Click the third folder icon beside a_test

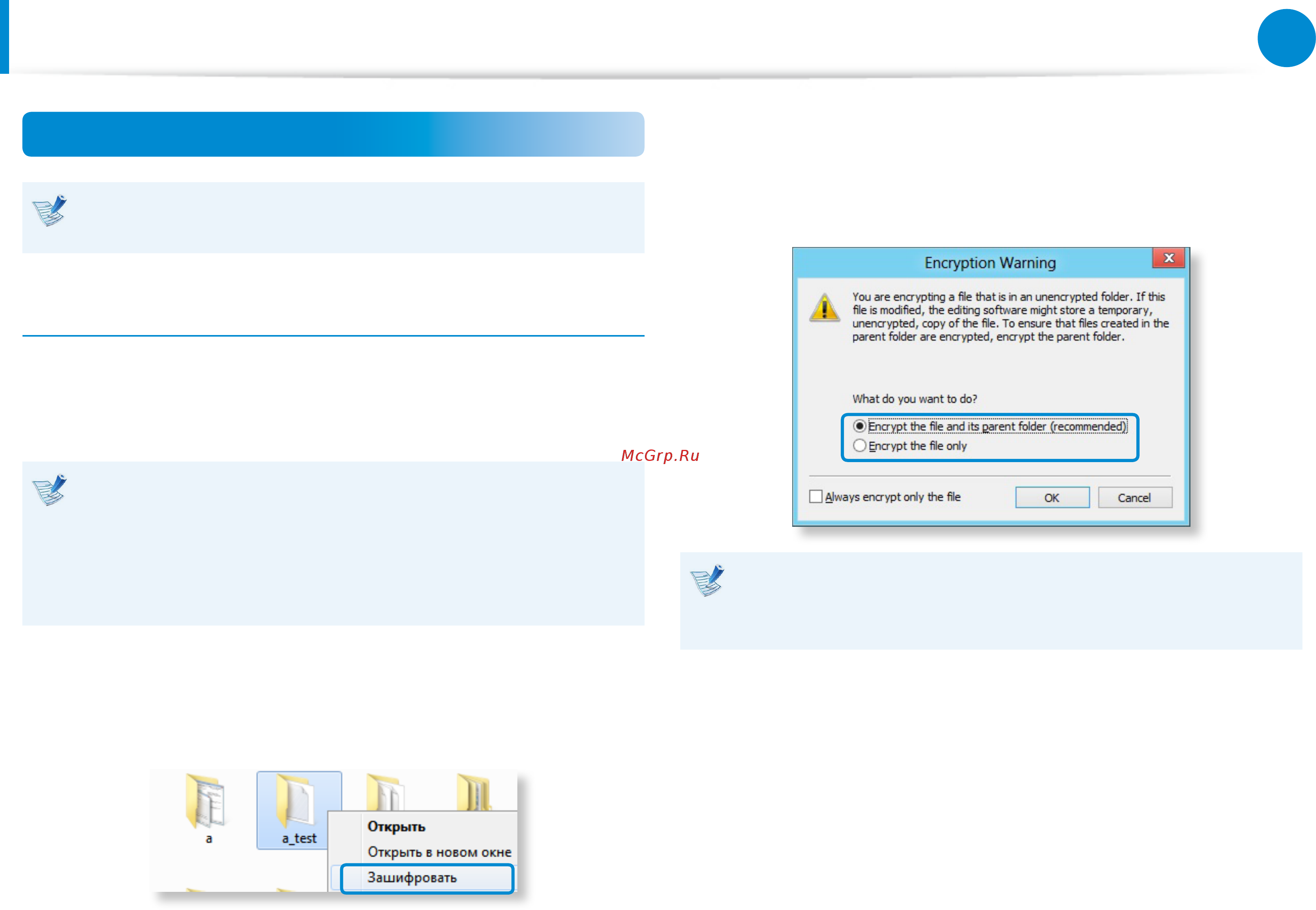tap(386, 792)
